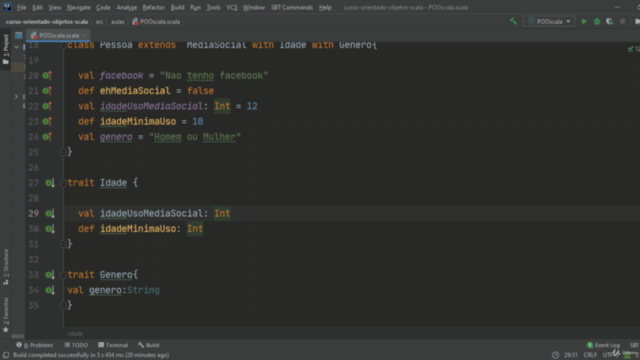Screen dimensions: 640x360
Task: Click implemented gutter icon on line 29
Action: coord(50,213)
